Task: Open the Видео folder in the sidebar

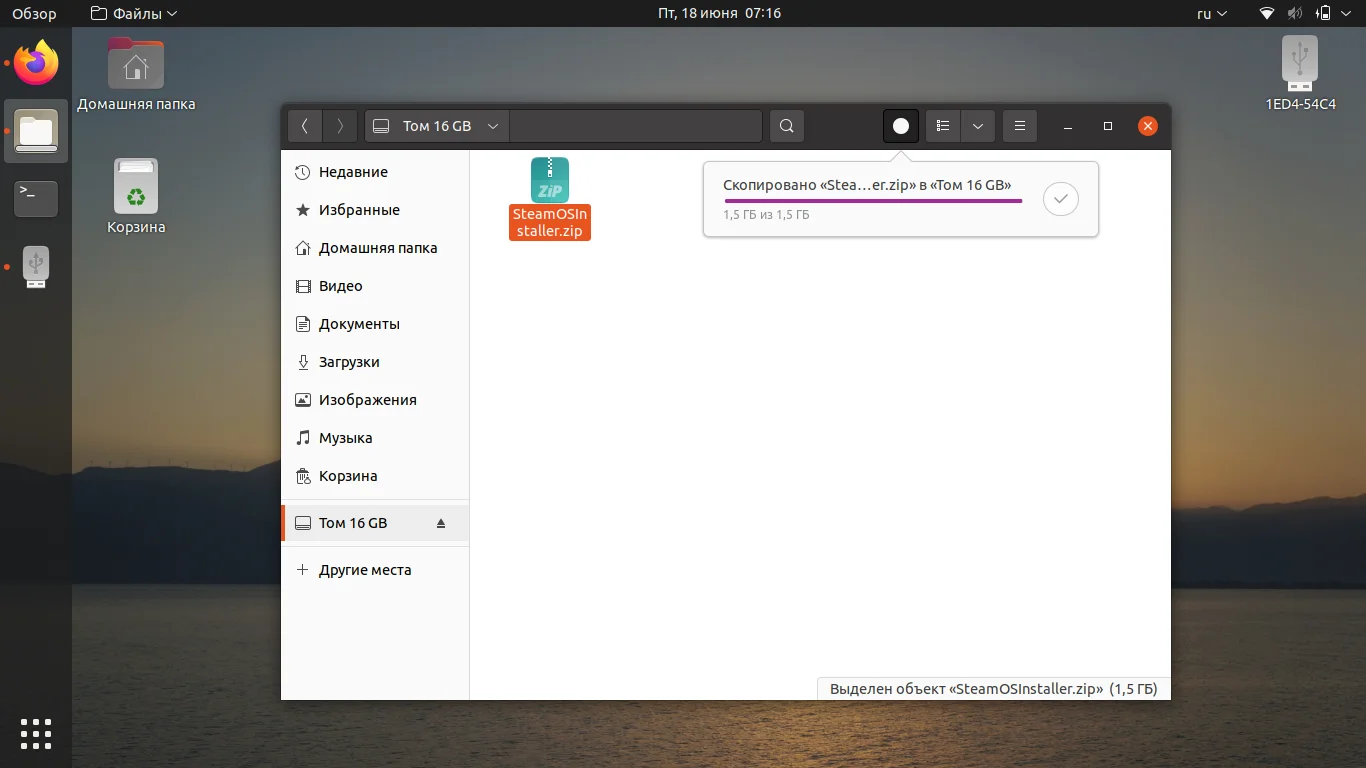Action: click(x=375, y=286)
